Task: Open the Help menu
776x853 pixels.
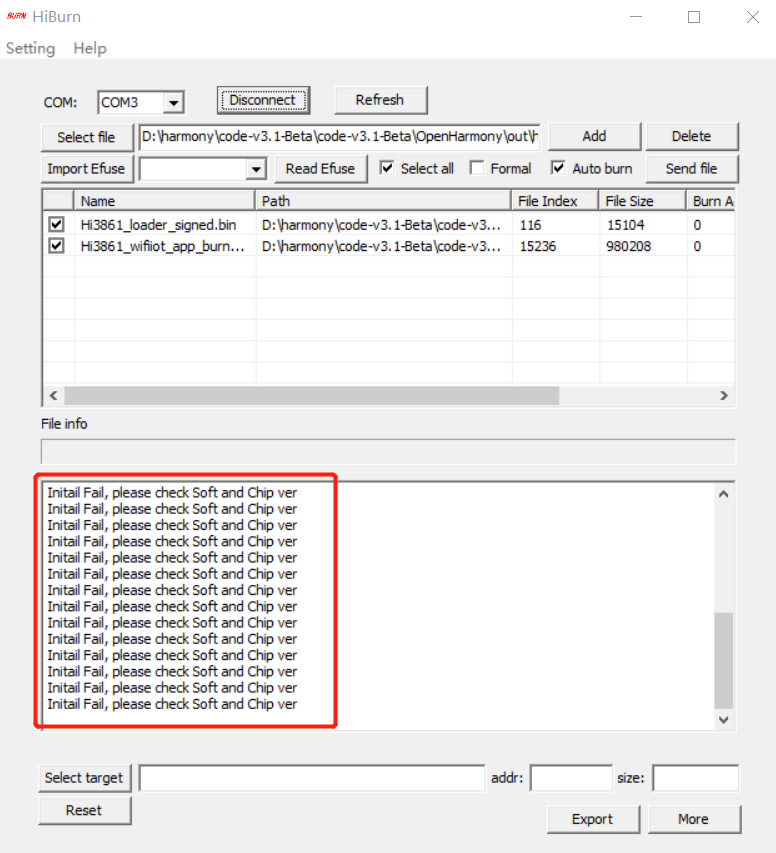Action: pyautogui.click(x=90, y=48)
